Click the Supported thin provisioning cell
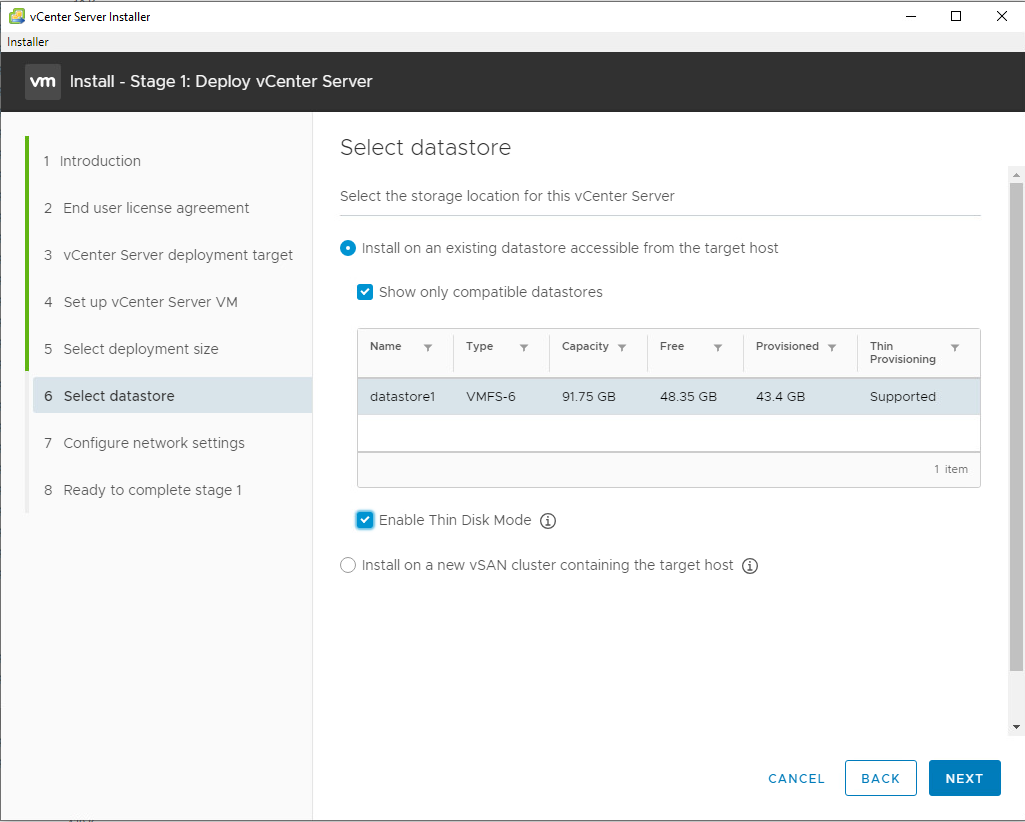The image size is (1025, 822). 903,397
